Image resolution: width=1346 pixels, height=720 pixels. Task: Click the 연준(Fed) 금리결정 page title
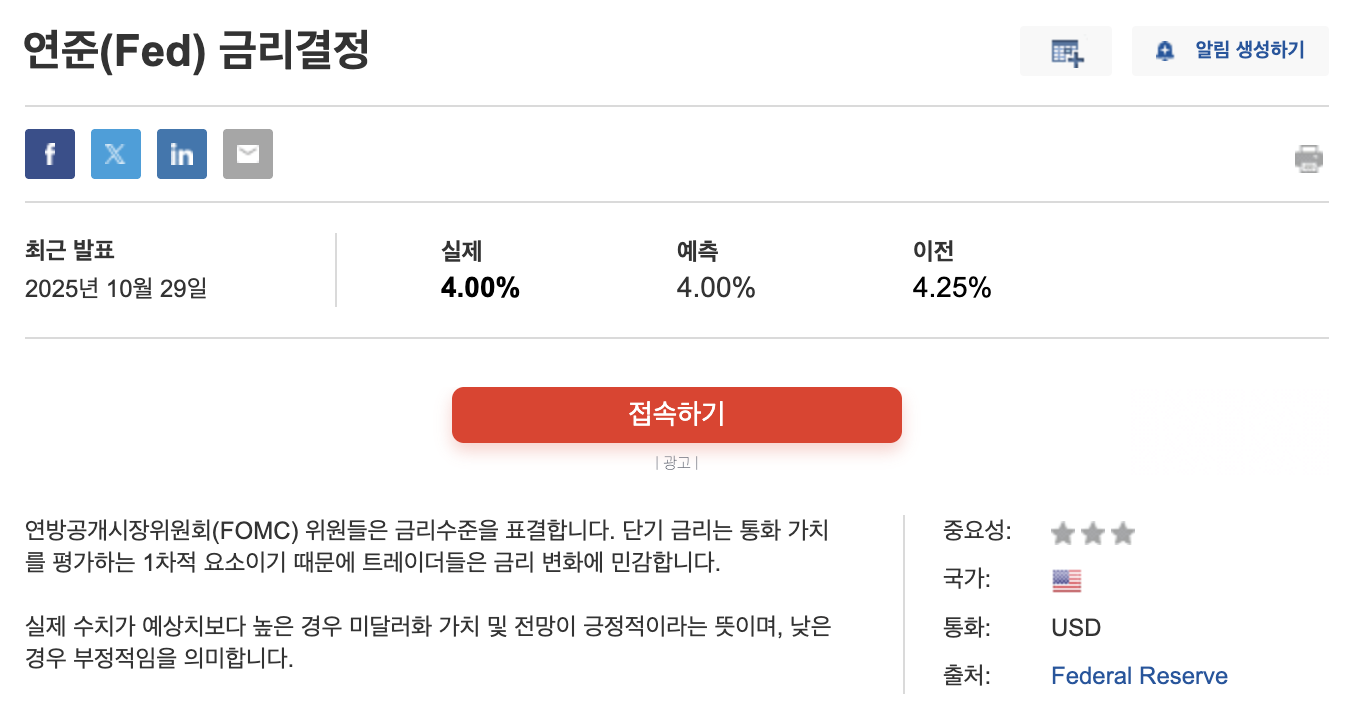pos(197,51)
